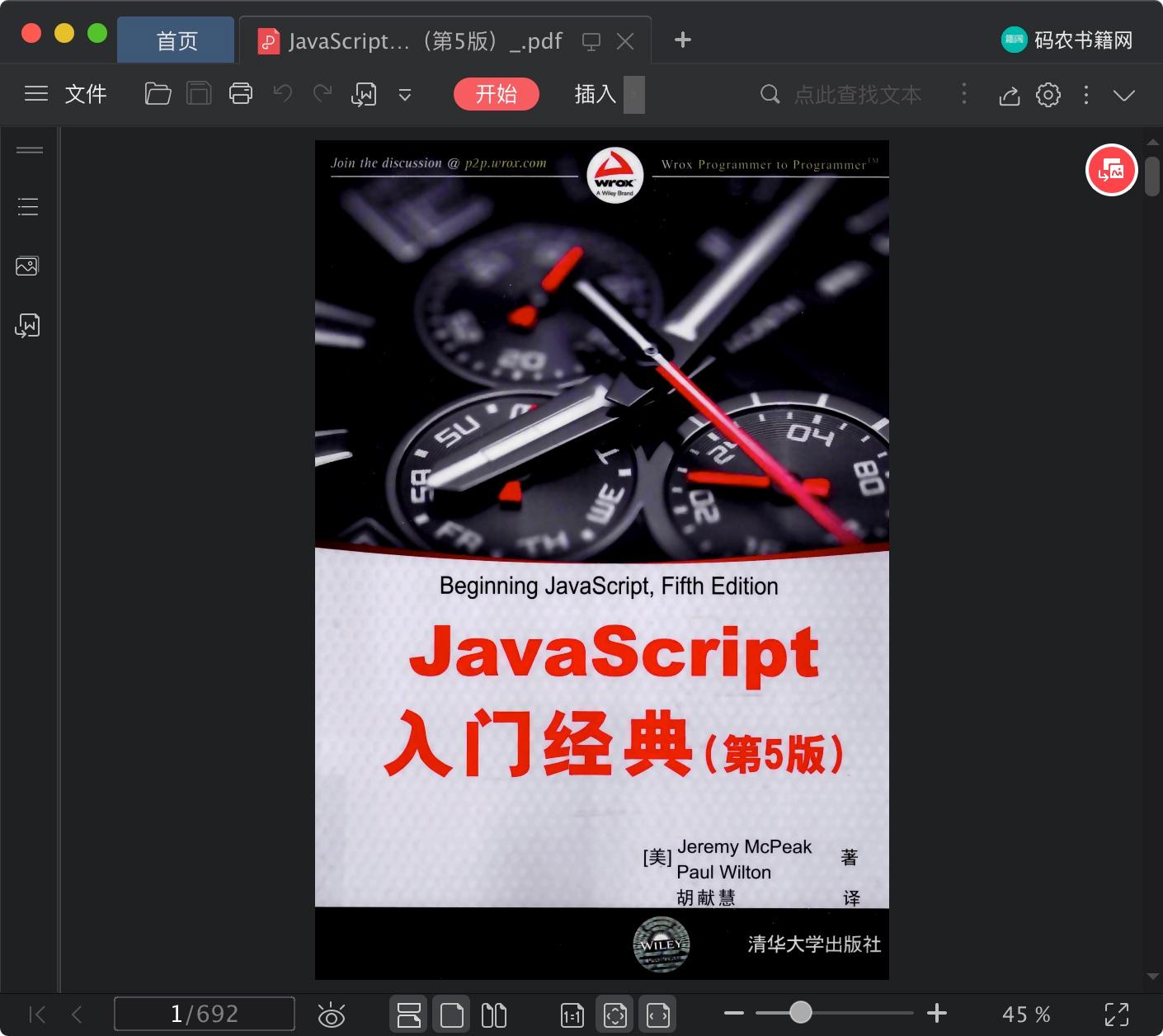Click the 45 % zoom value

pos(1026,1014)
